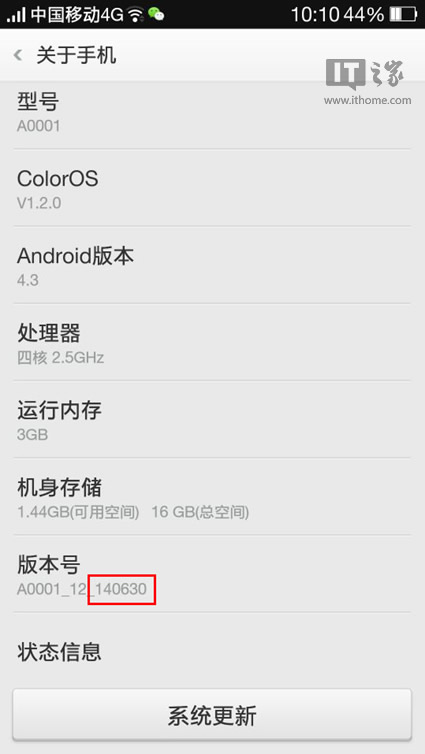Tap the 处理器 四核 2.5GHz row
The width and height of the screenshot is (425, 754).
point(212,342)
